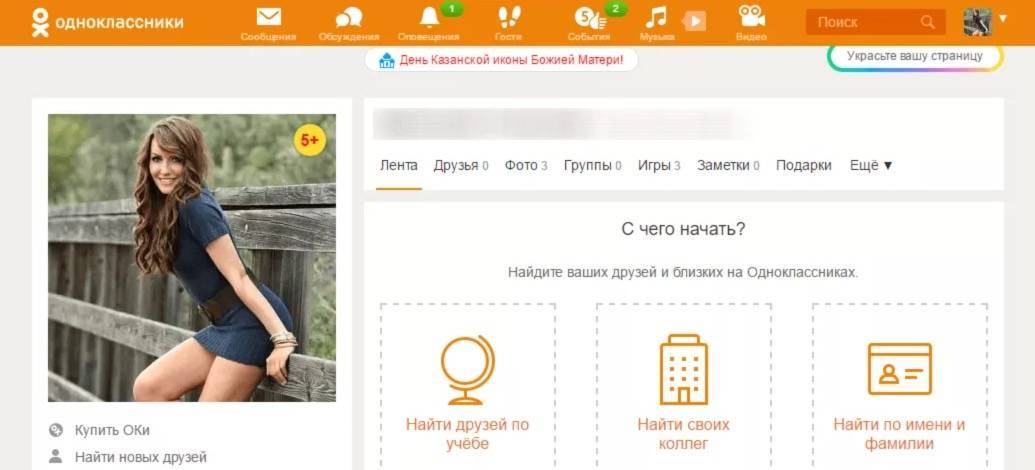1035x470 pixels.
Task: Expand the Ещё dropdown menu
Action: 871,166
